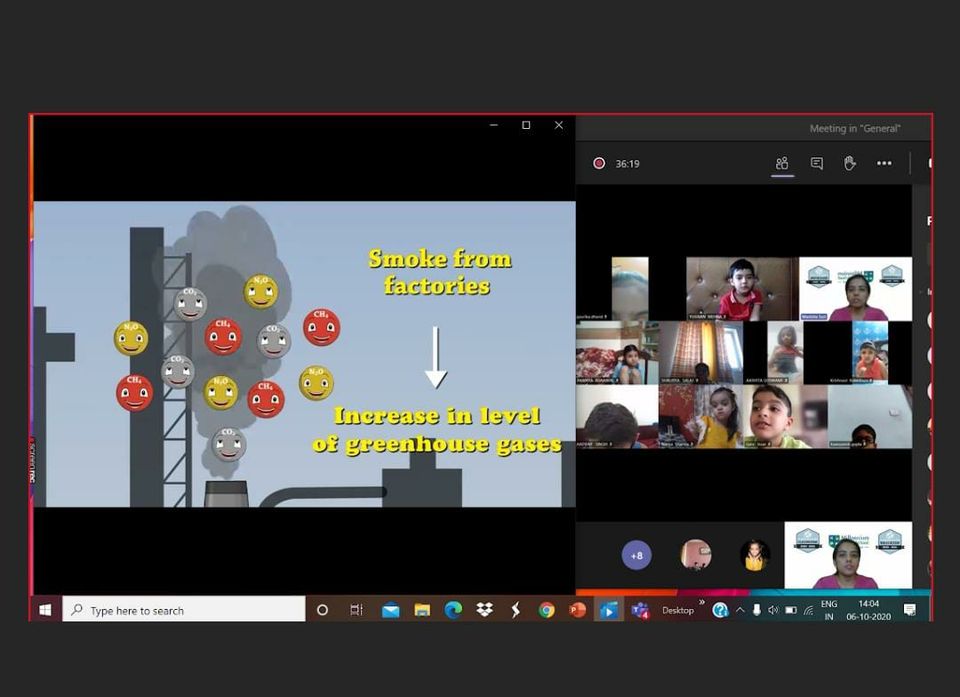Image resolution: width=960 pixels, height=697 pixels.
Task: Switch to PowerPoint on the taskbar
Action: tap(577, 610)
